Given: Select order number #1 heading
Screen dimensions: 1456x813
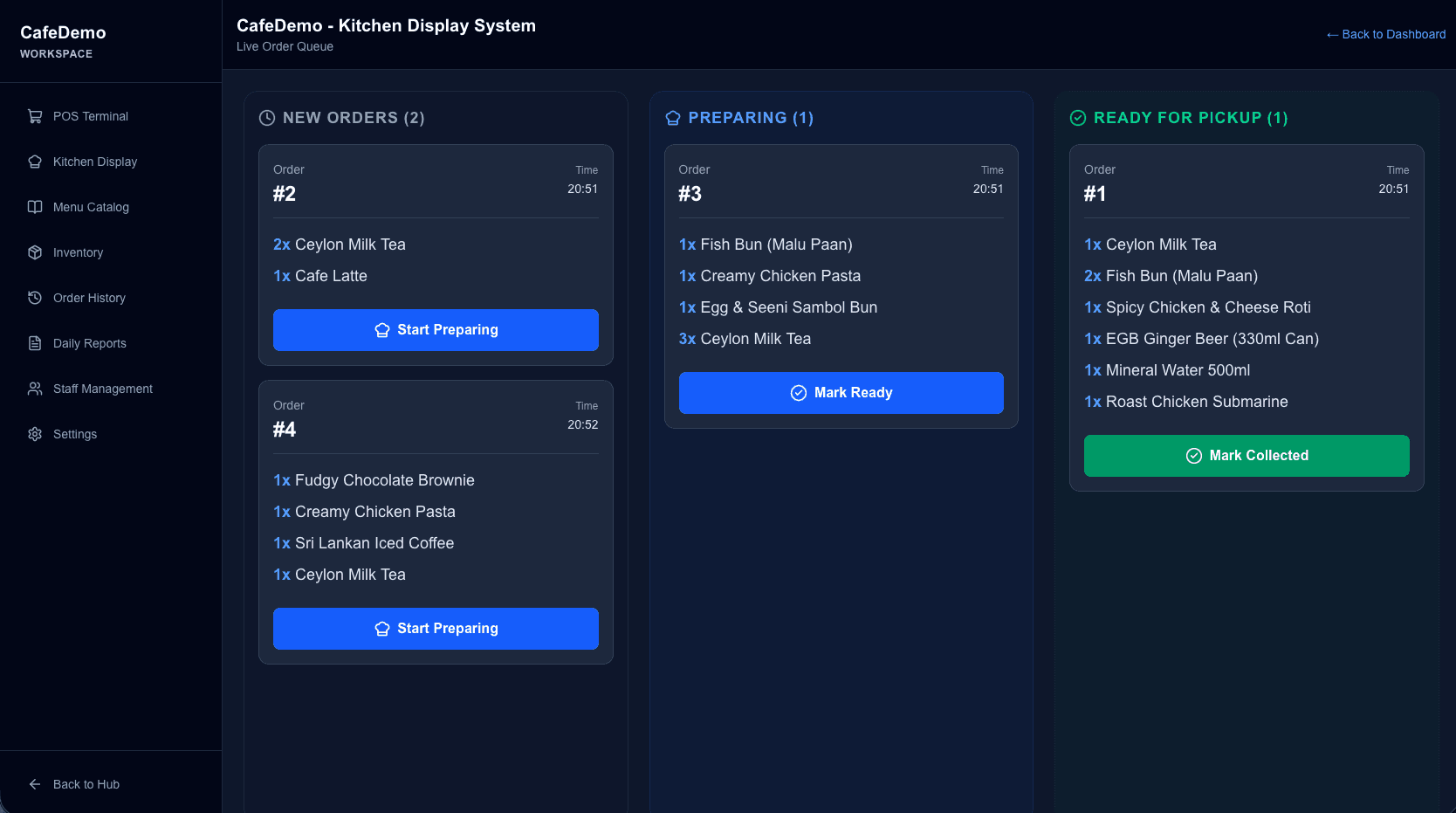Looking at the screenshot, I should click(x=1095, y=194).
